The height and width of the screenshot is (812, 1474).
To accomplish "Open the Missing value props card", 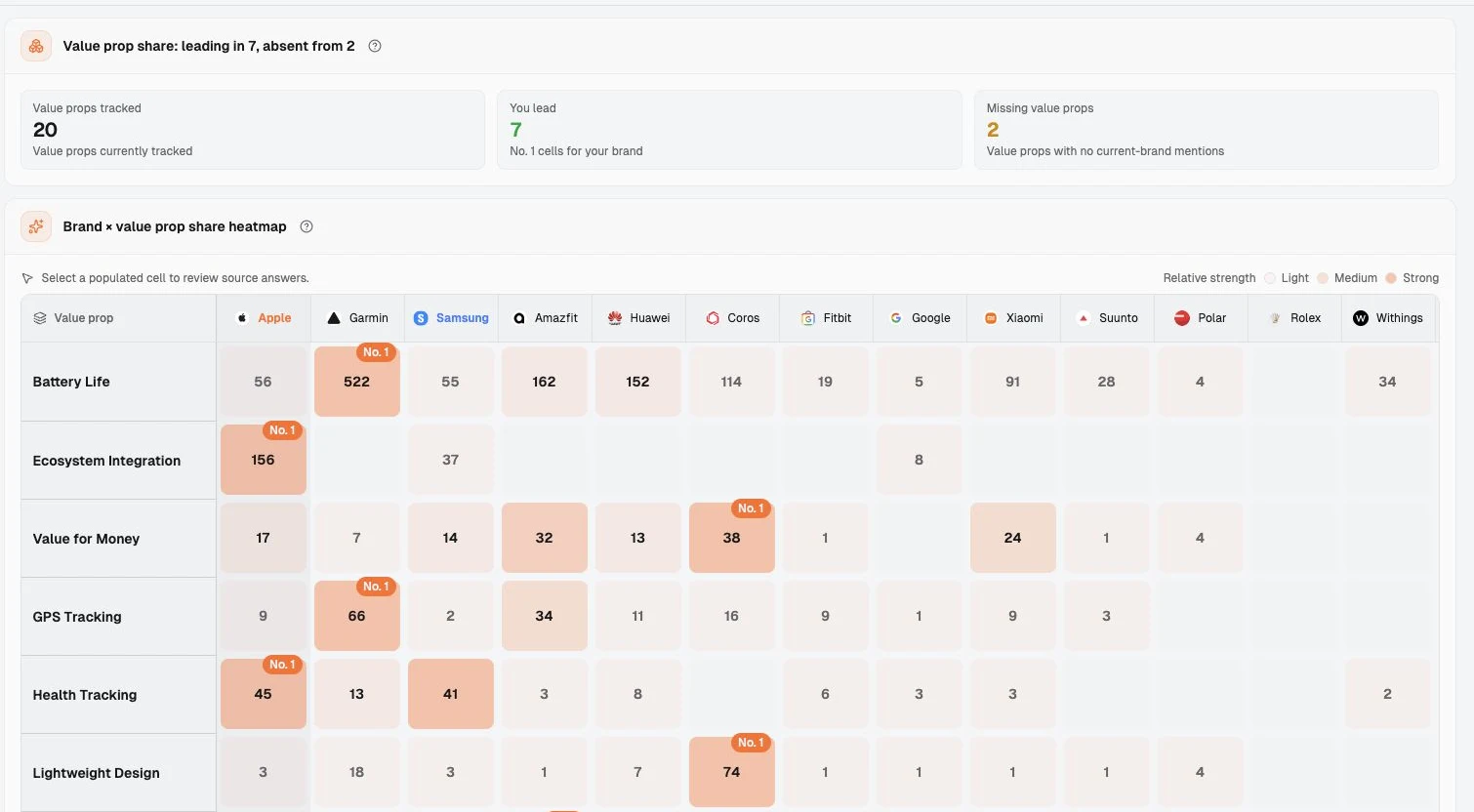I will 1207,130.
